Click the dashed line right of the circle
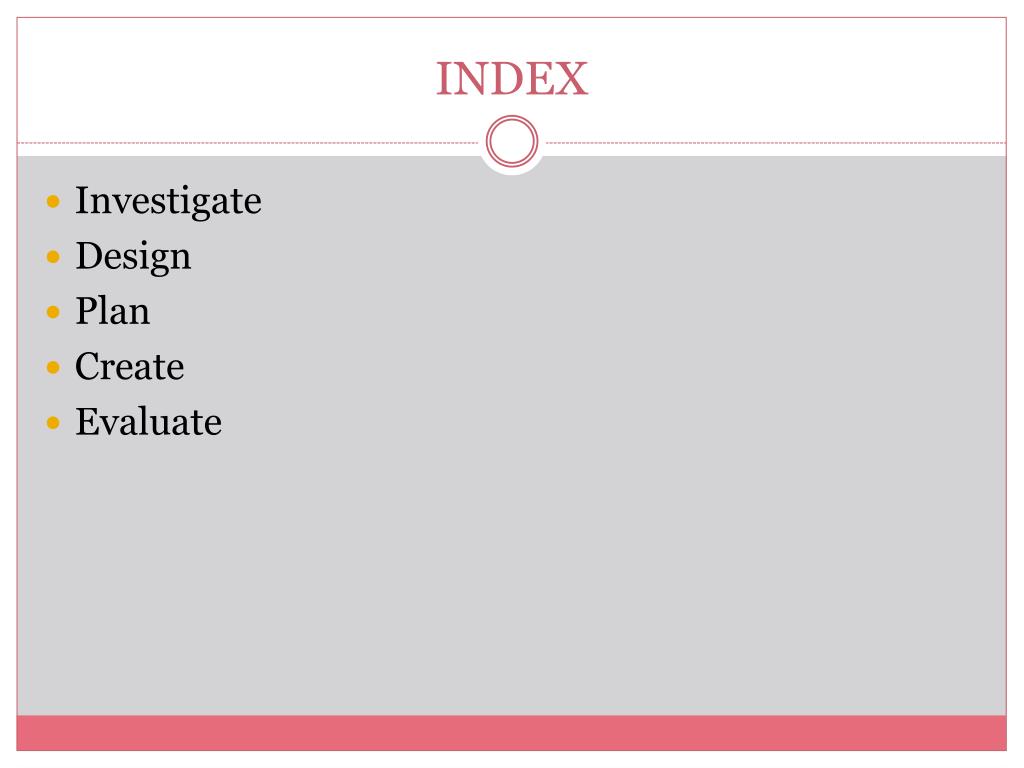 tap(776, 142)
